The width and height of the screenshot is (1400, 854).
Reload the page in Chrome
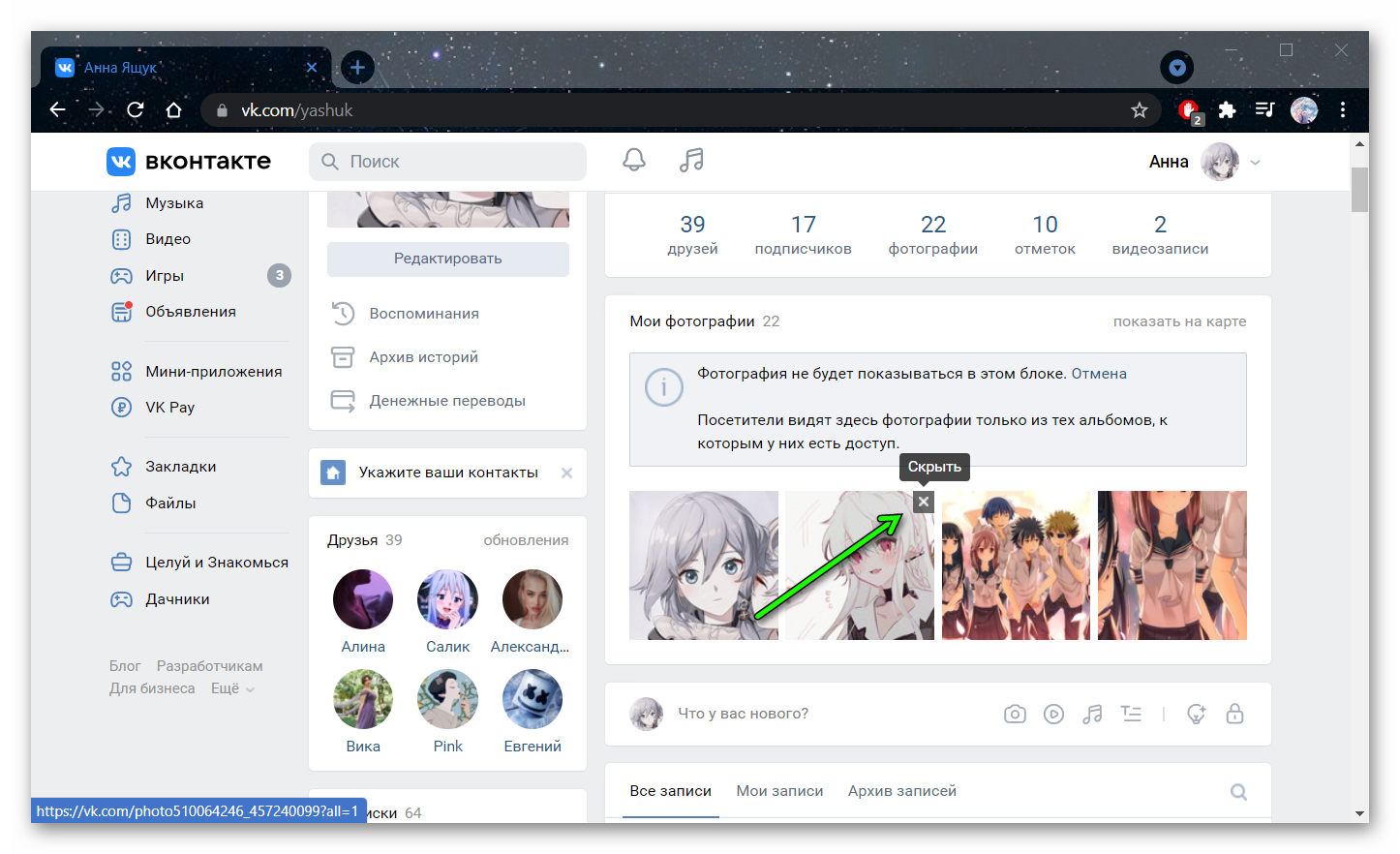pos(135,109)
